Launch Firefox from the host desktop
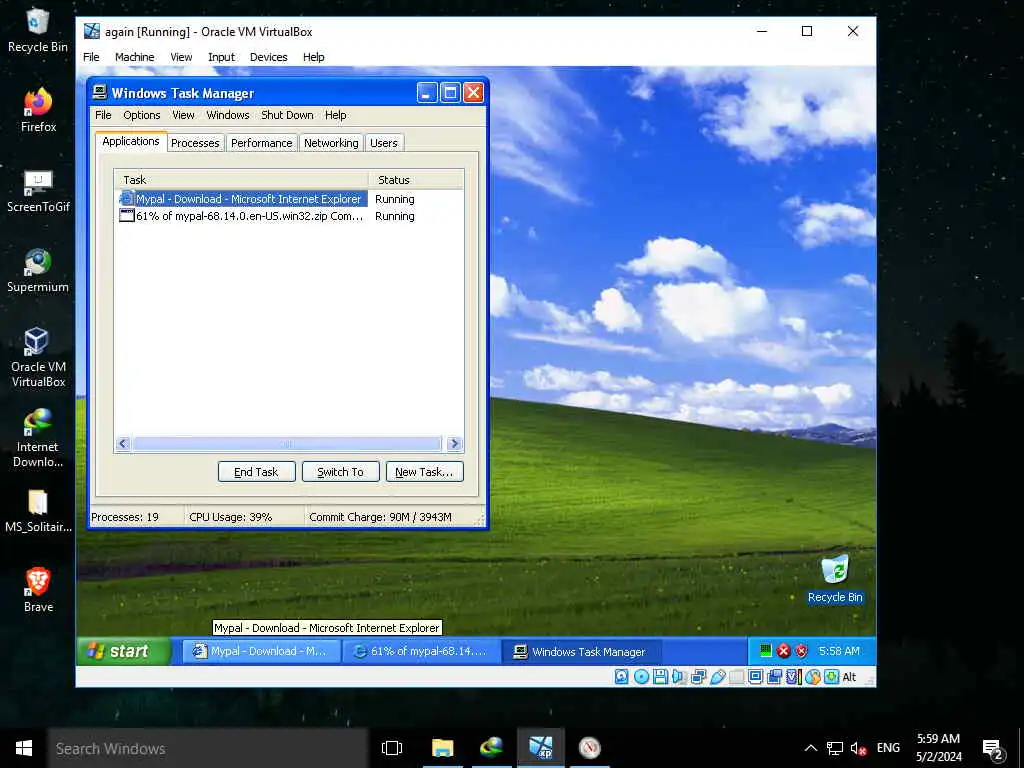This screenshot has height=768, width=1024. pyautogui.click(x=38, y=110)
